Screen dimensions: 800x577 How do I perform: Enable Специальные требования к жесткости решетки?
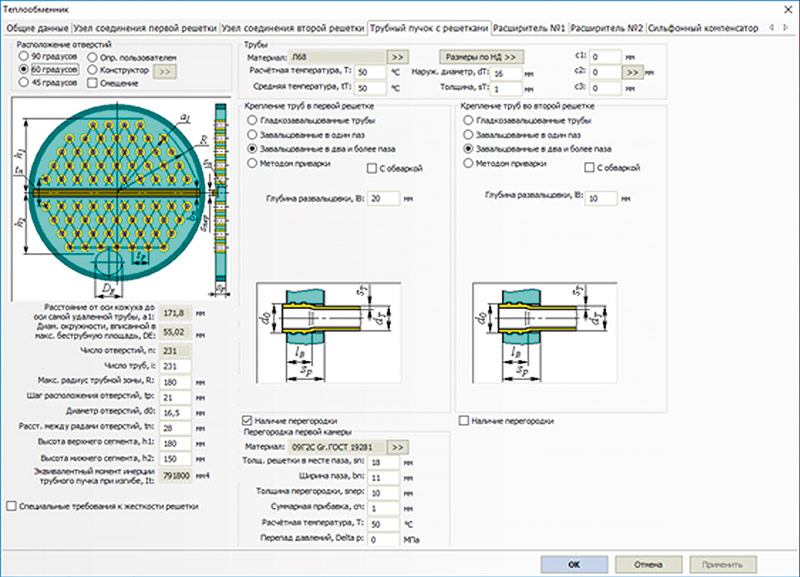pos(103,506)
